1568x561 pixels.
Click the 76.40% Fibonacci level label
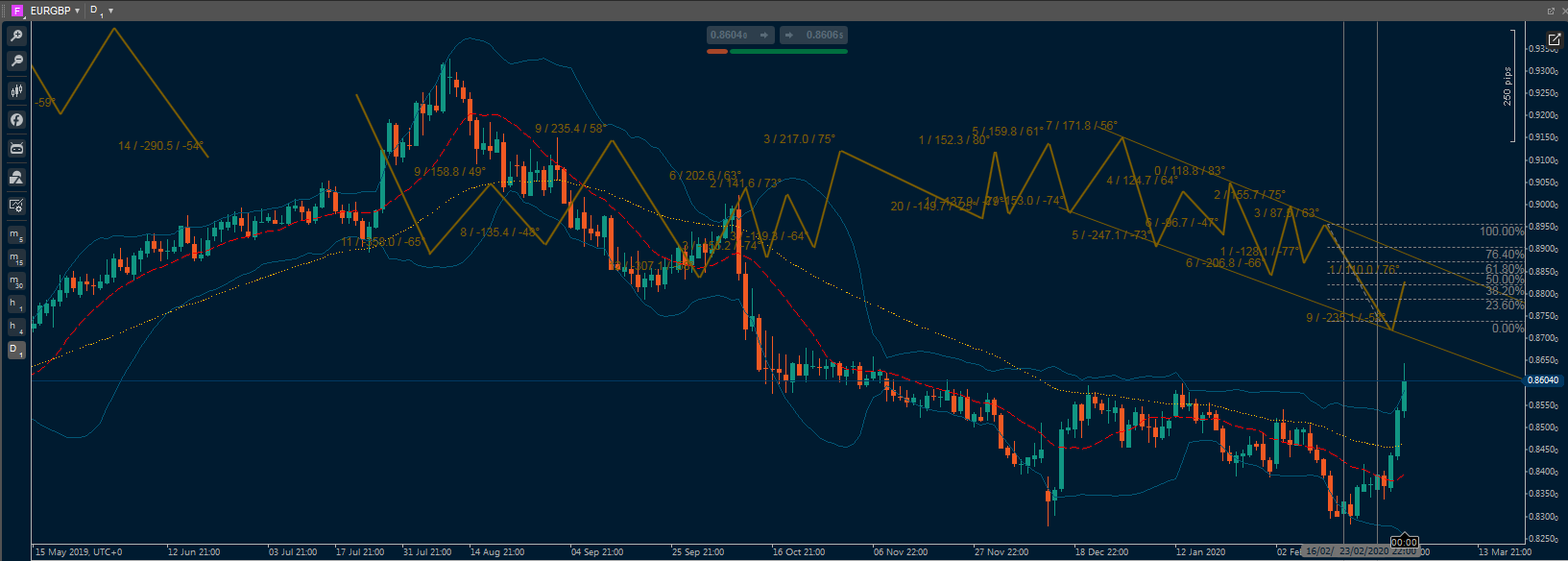[1505, 256]
